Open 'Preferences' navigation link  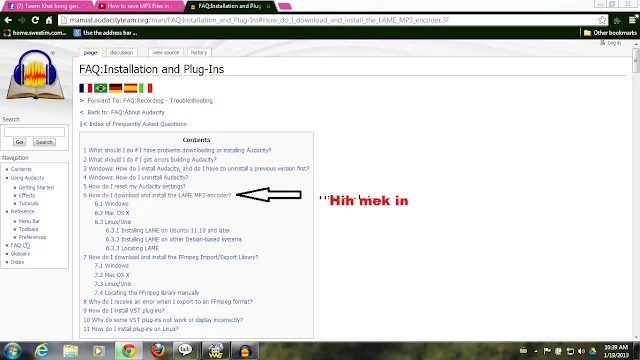(x=32, y=237)
